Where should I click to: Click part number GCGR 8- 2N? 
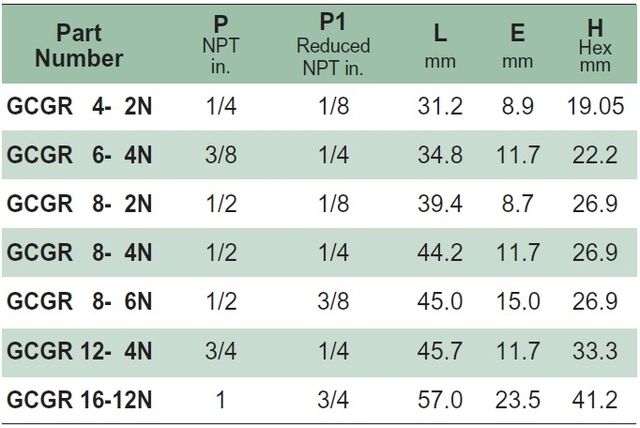point(79,204)
